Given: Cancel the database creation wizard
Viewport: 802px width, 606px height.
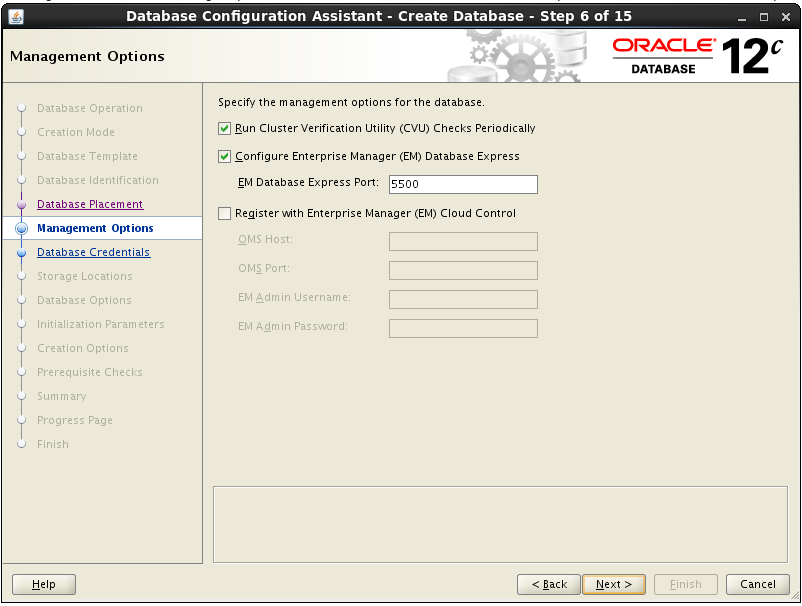Looking at the screenshot, I should pyautogui.click(x=758, y=584).
